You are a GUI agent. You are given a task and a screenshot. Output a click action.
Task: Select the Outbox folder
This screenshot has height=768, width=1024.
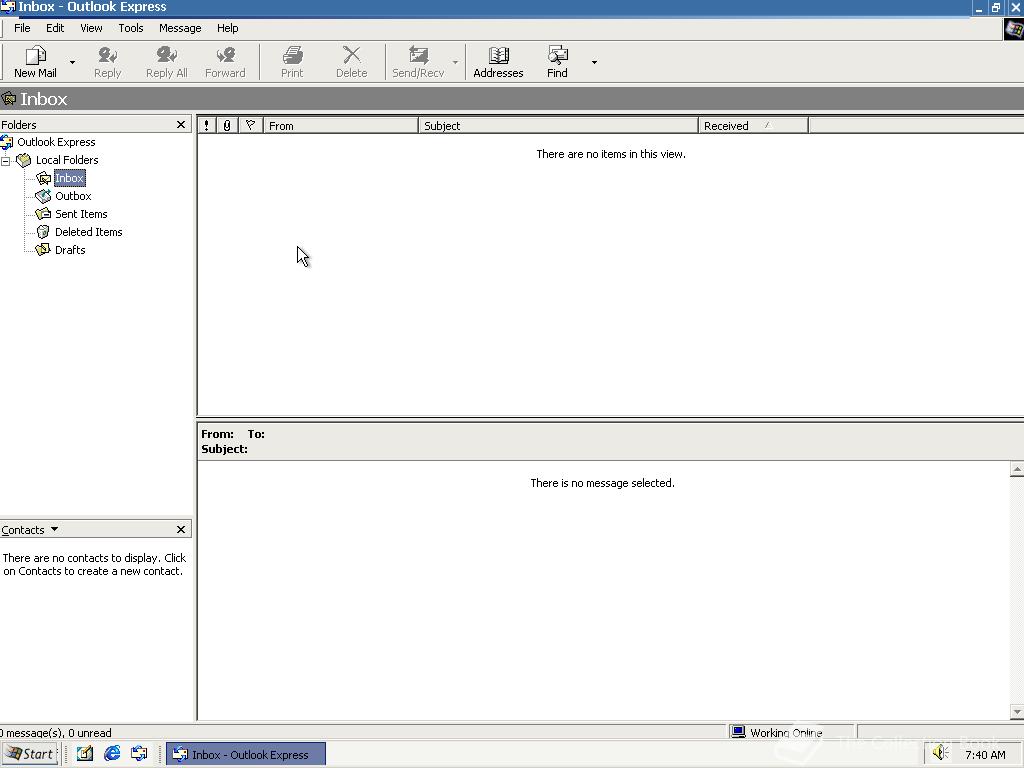click(73, 196)
